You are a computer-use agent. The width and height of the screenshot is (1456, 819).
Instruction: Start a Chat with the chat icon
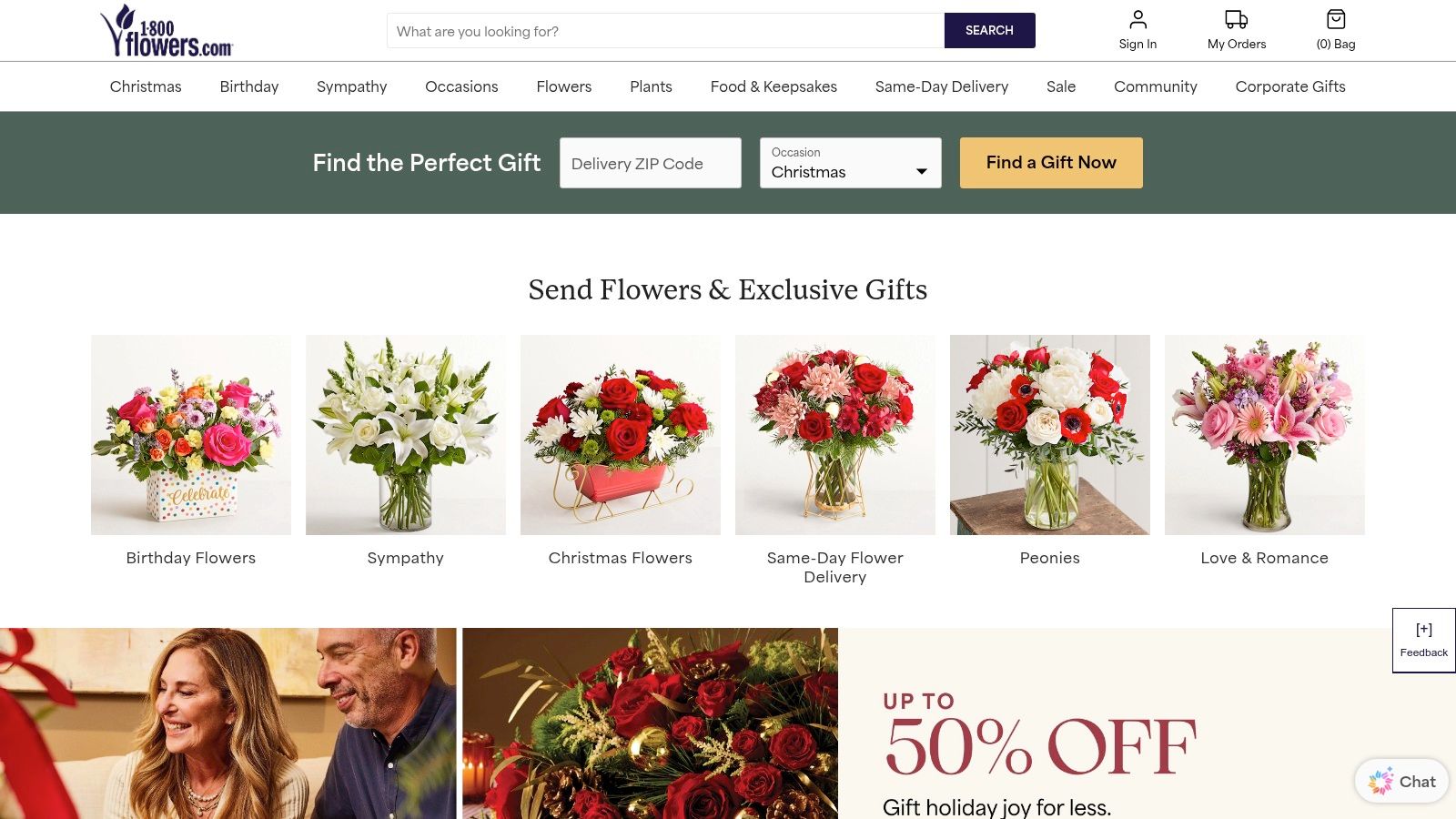(1380, 782)
